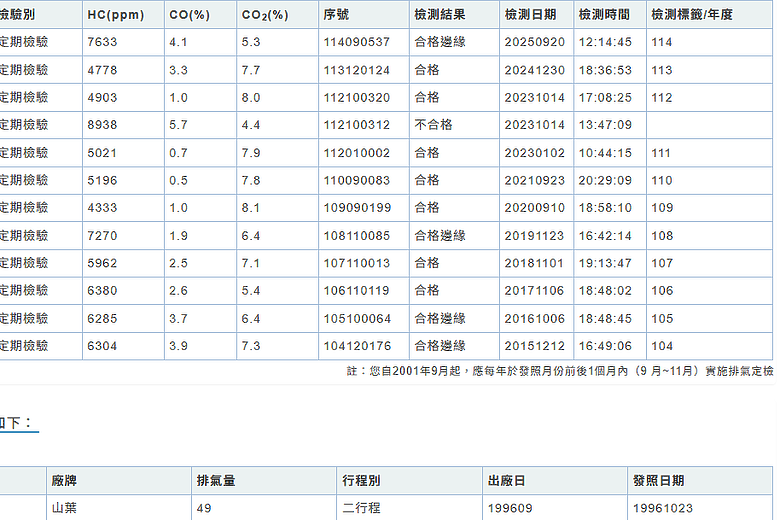Select HC value 6304

tap(102, 346)
